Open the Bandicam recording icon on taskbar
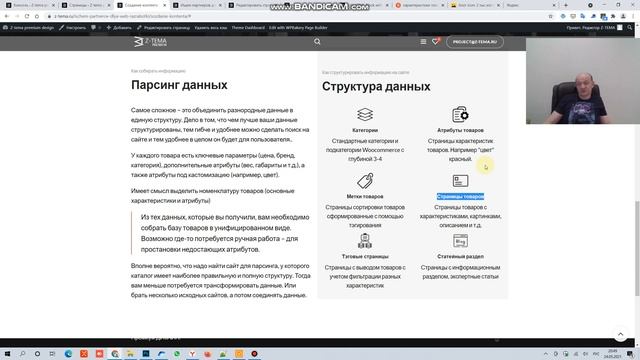 point(254,353)
